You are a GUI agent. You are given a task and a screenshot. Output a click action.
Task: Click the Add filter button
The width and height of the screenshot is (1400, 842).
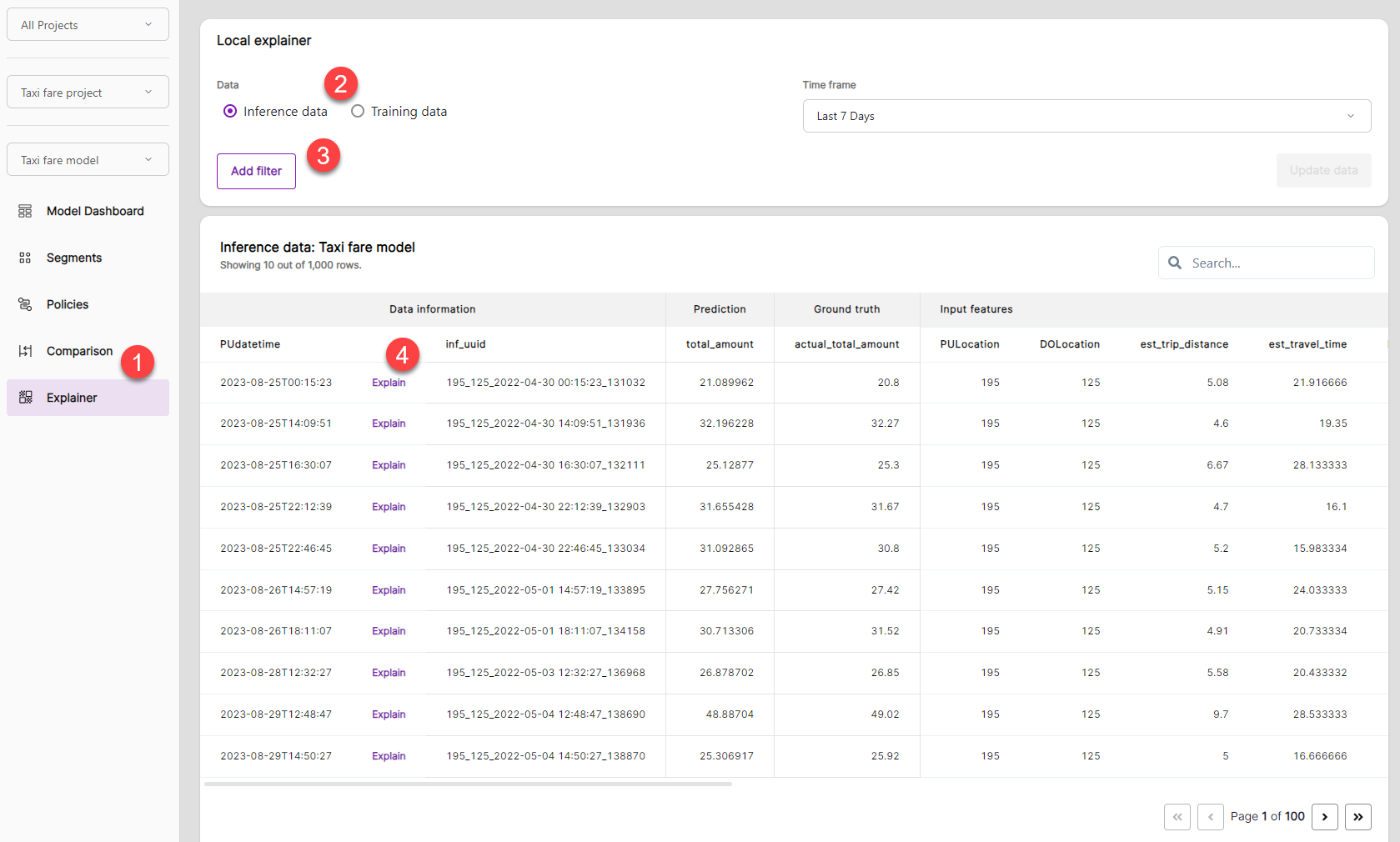(x=256, y=171)
